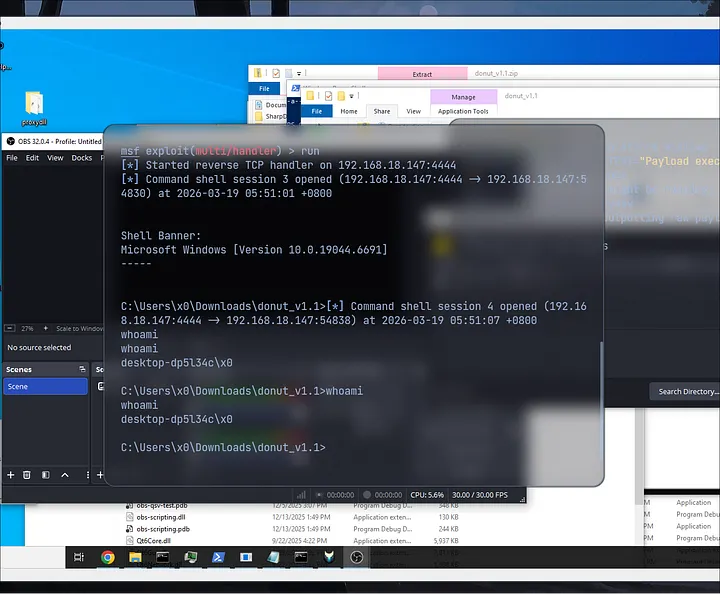This screenshot has width=720, height=594.
Task: Move the scene up with the arrow icon
Action: point(65,475)
